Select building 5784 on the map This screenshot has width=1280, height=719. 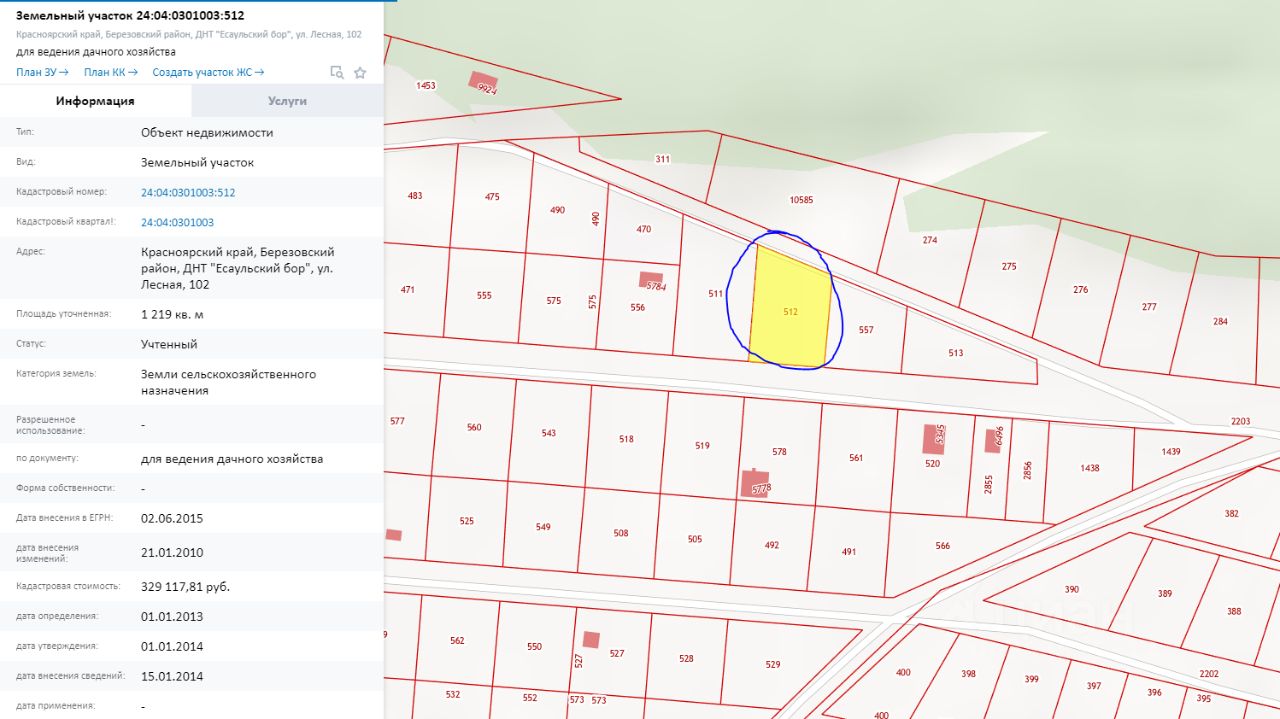(x=652, y=282)
